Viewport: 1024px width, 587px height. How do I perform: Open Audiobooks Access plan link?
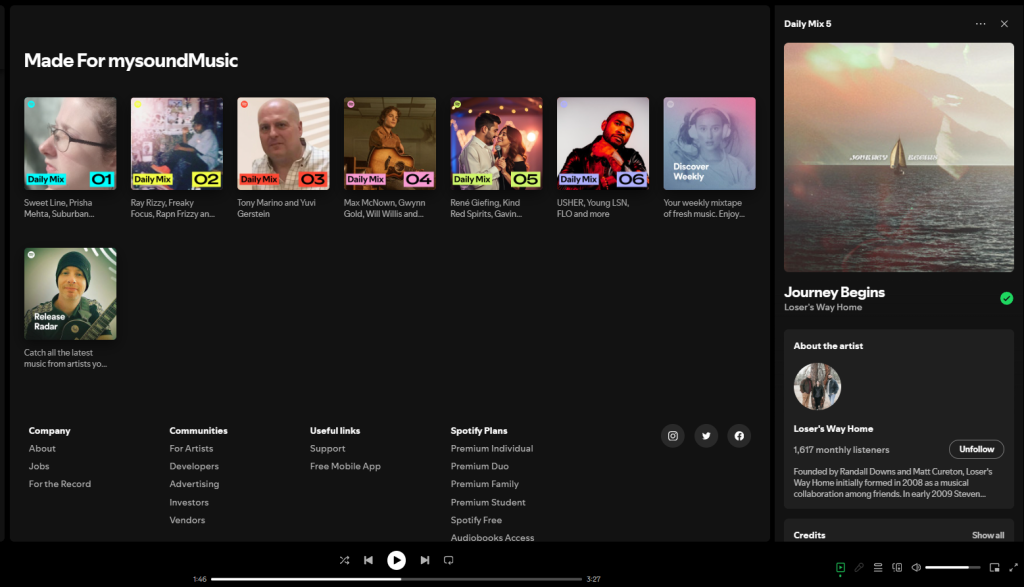pyautogui.click(x=492, y=537)
